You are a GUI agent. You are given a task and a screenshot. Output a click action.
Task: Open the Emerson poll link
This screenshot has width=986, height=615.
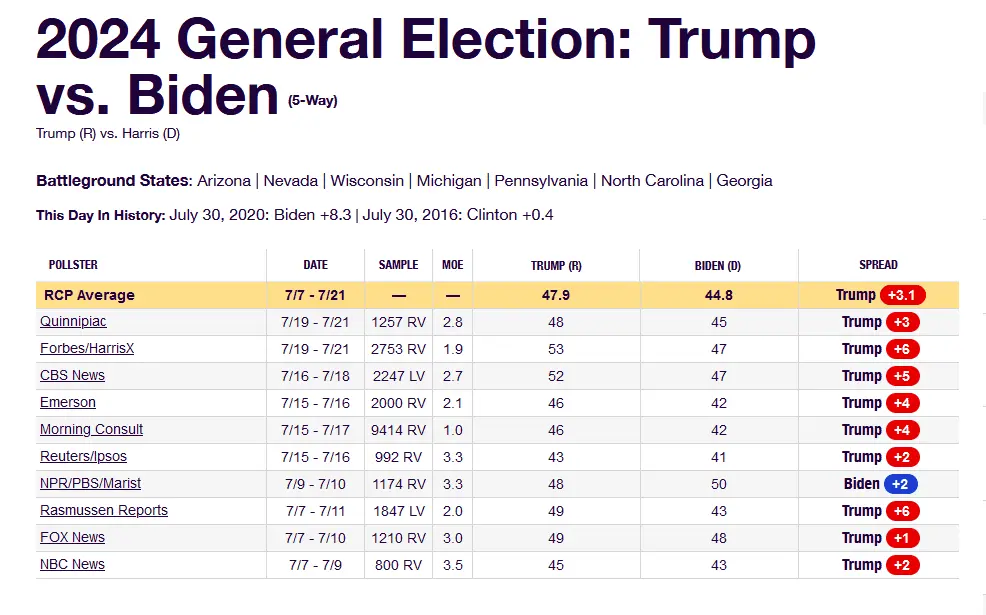[x=68, y=403]
